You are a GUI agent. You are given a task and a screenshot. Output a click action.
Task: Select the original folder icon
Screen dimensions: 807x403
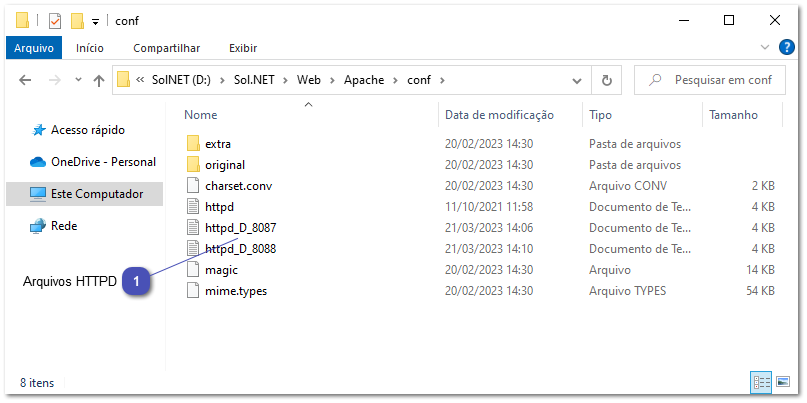pos(193,165)
